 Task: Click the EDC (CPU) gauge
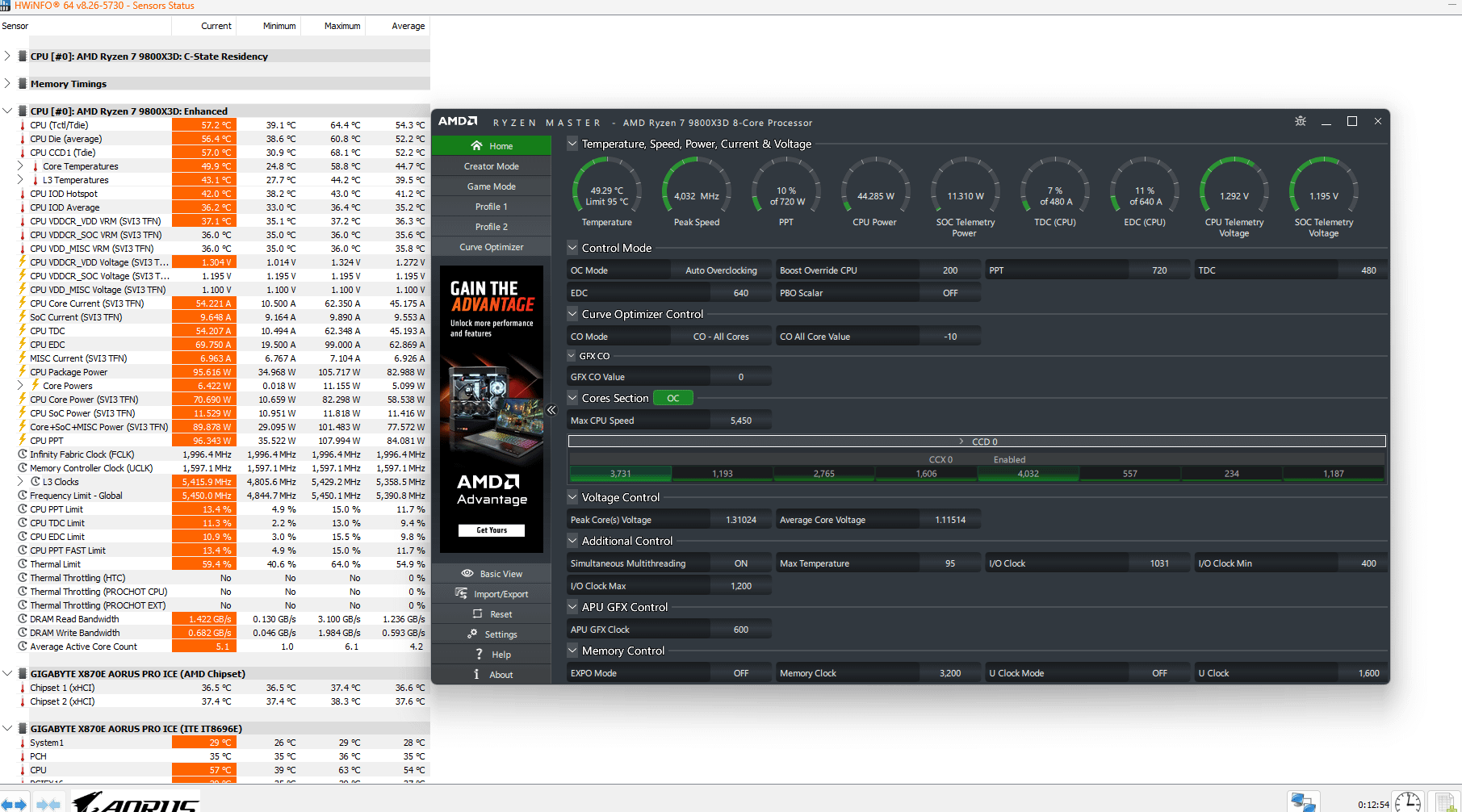pyautogui.click(x=1145, y=192)
